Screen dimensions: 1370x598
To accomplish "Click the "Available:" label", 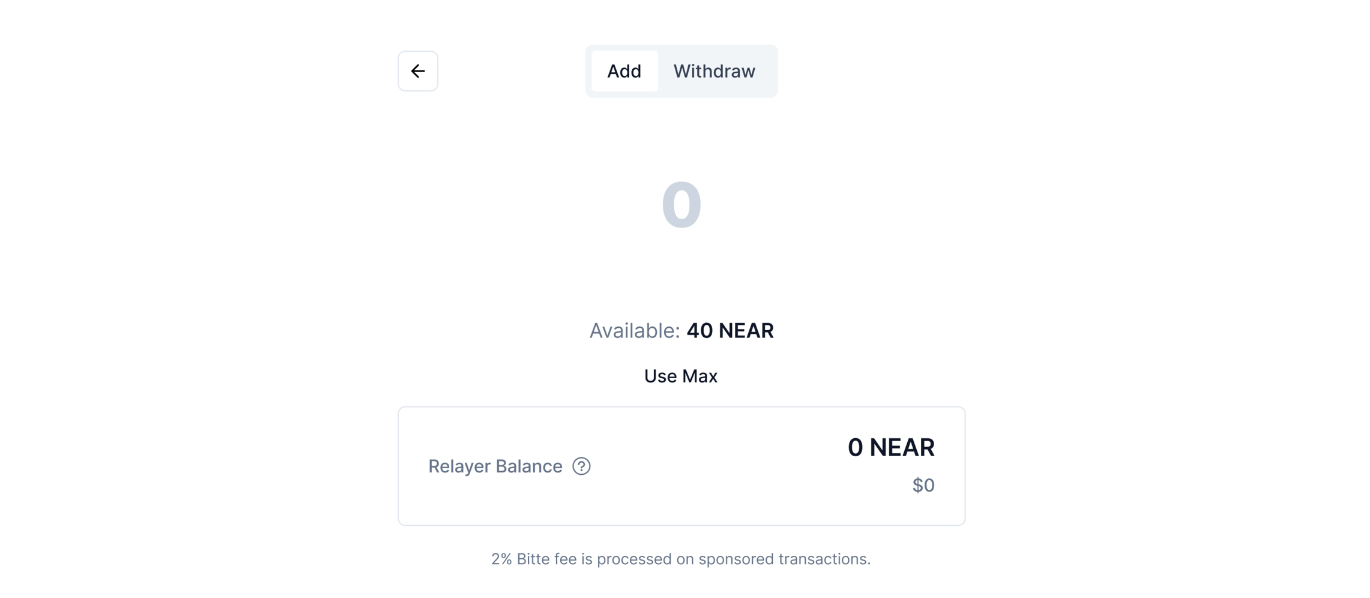I will point(634,331).
